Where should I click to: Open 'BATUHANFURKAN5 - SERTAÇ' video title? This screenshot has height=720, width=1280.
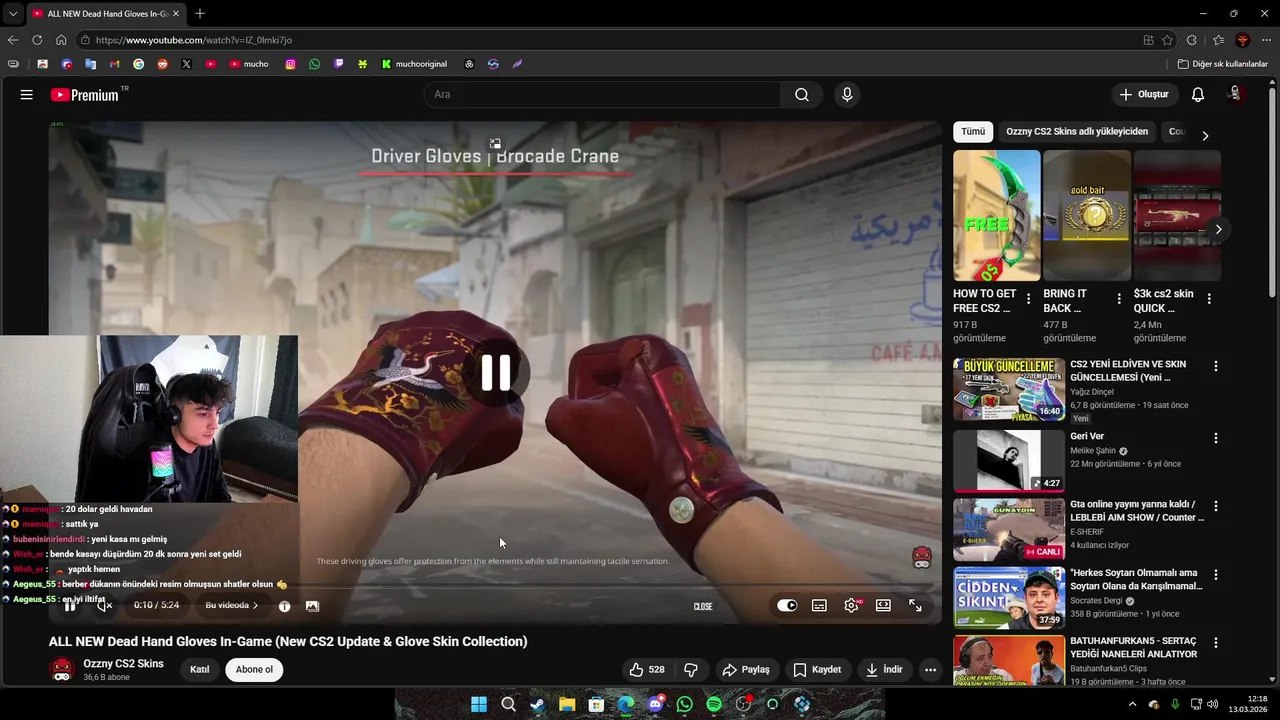click(1134, 648)
